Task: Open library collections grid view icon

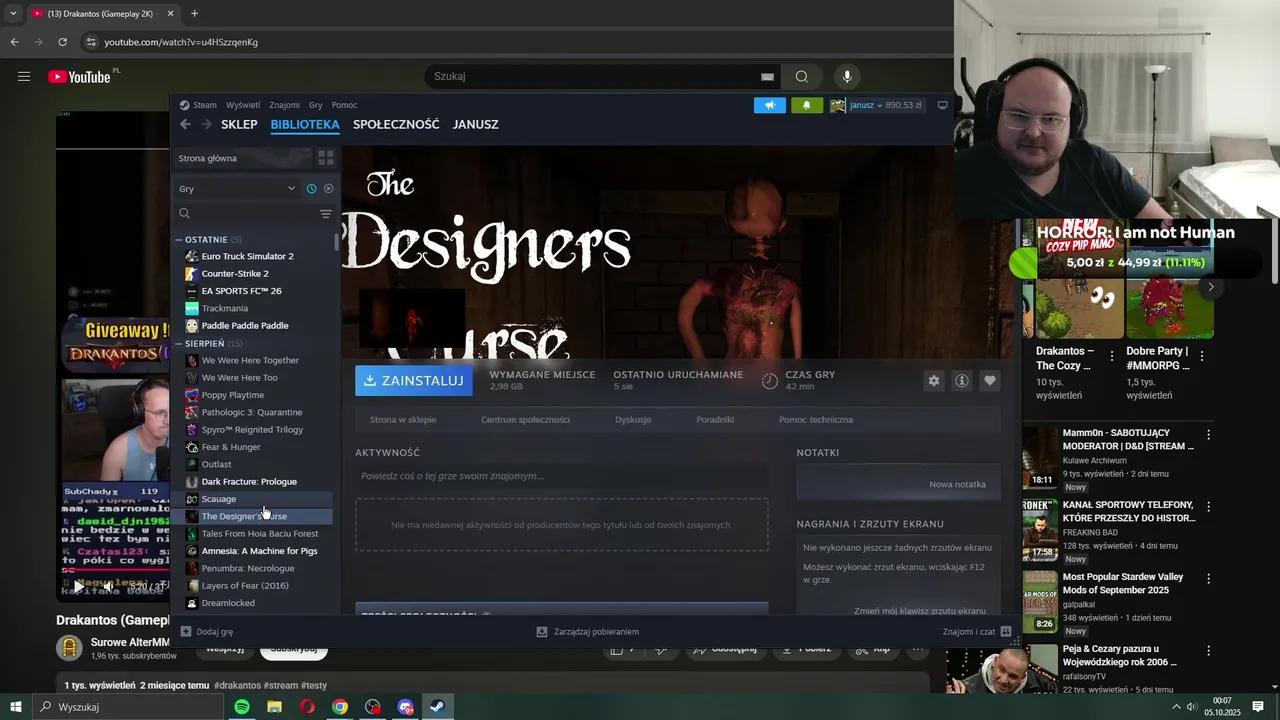Action: click(325, 158)
